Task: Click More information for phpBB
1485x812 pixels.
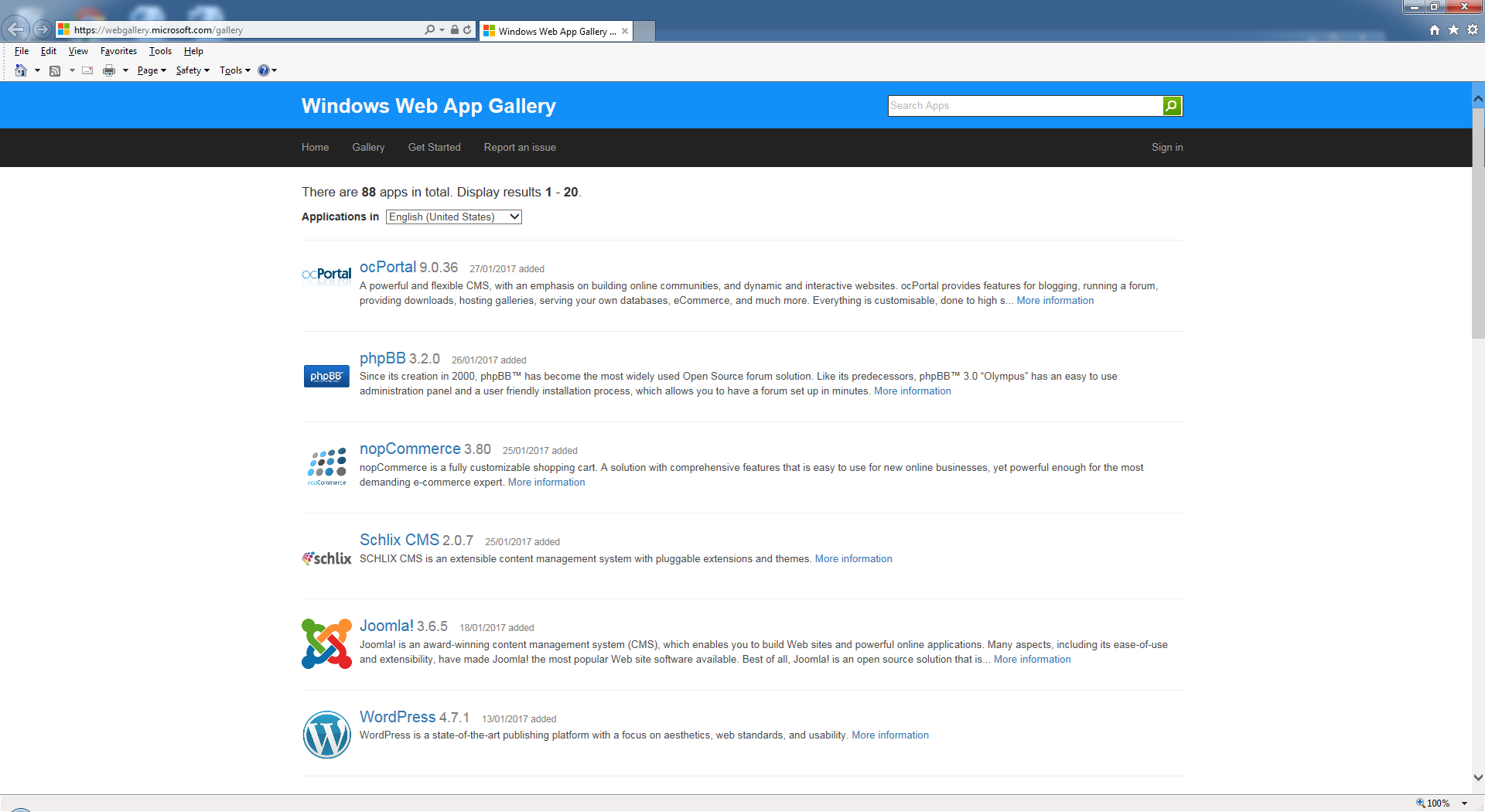Action: [913, 391]
